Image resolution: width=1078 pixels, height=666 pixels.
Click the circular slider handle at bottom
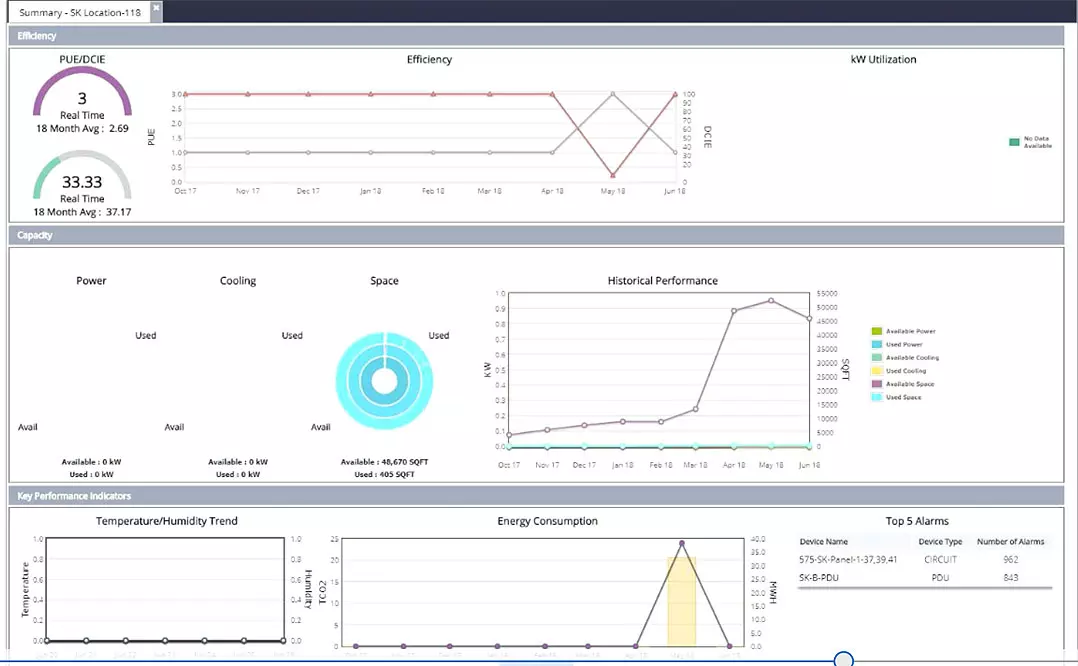pyautogui.click(x=844, y=659)
